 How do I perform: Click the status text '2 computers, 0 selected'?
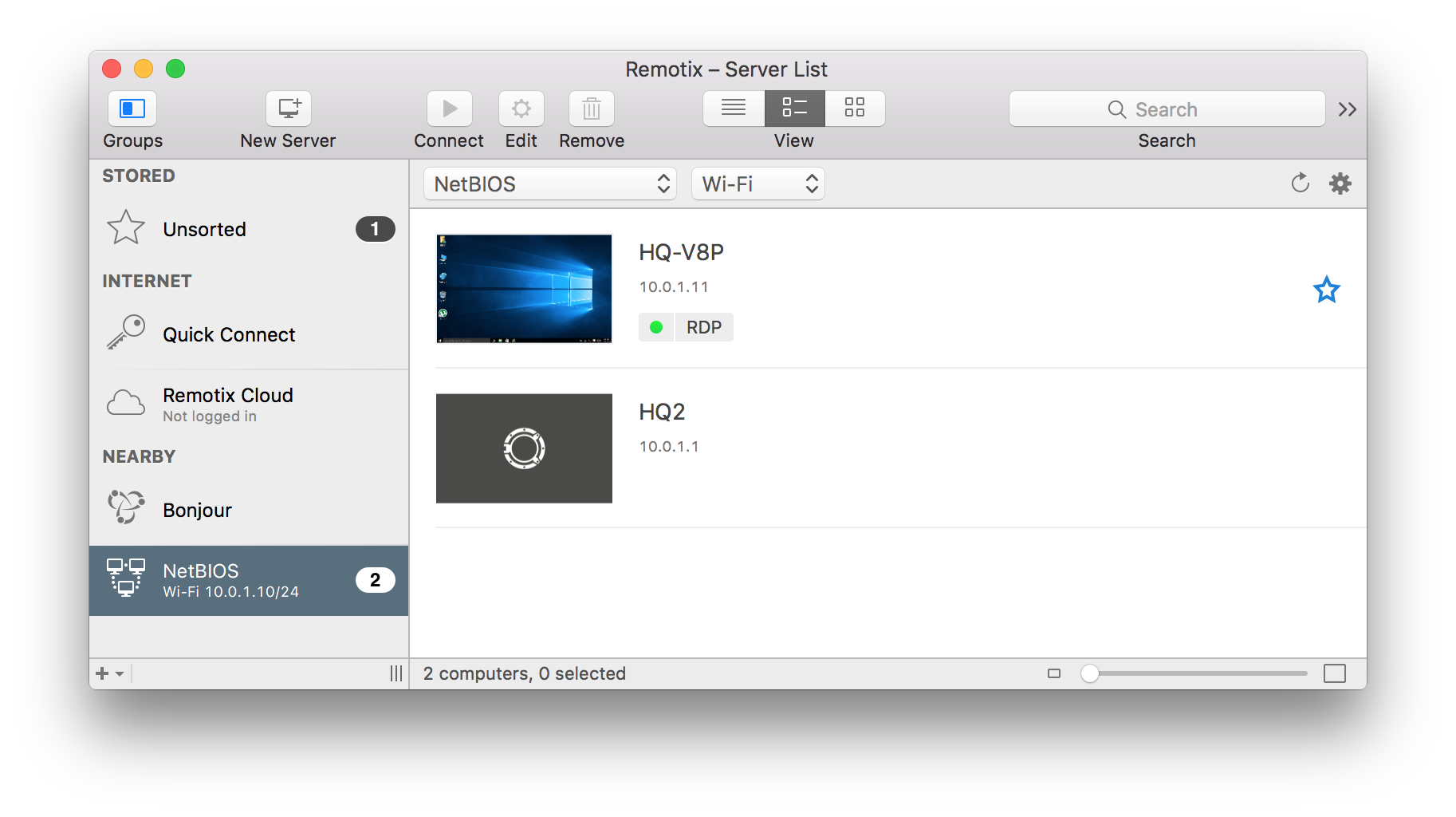point(524,673)
